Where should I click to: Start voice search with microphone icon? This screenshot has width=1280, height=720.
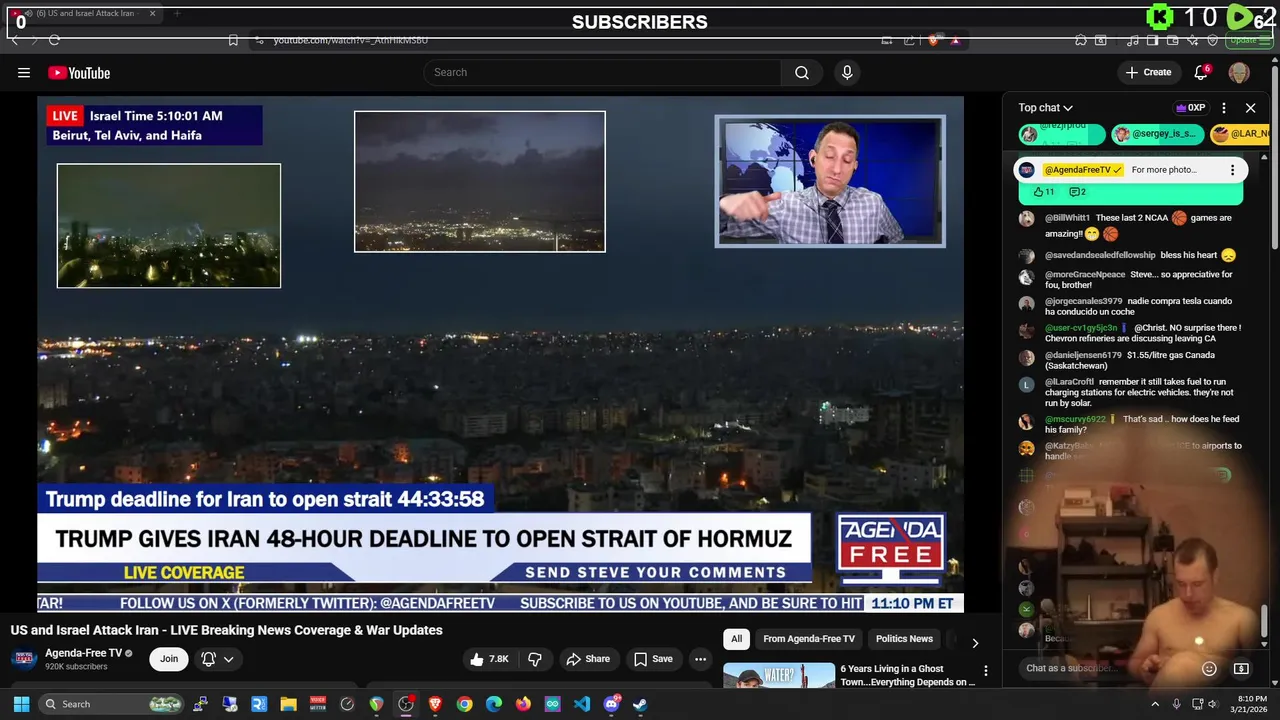point(847,72)
